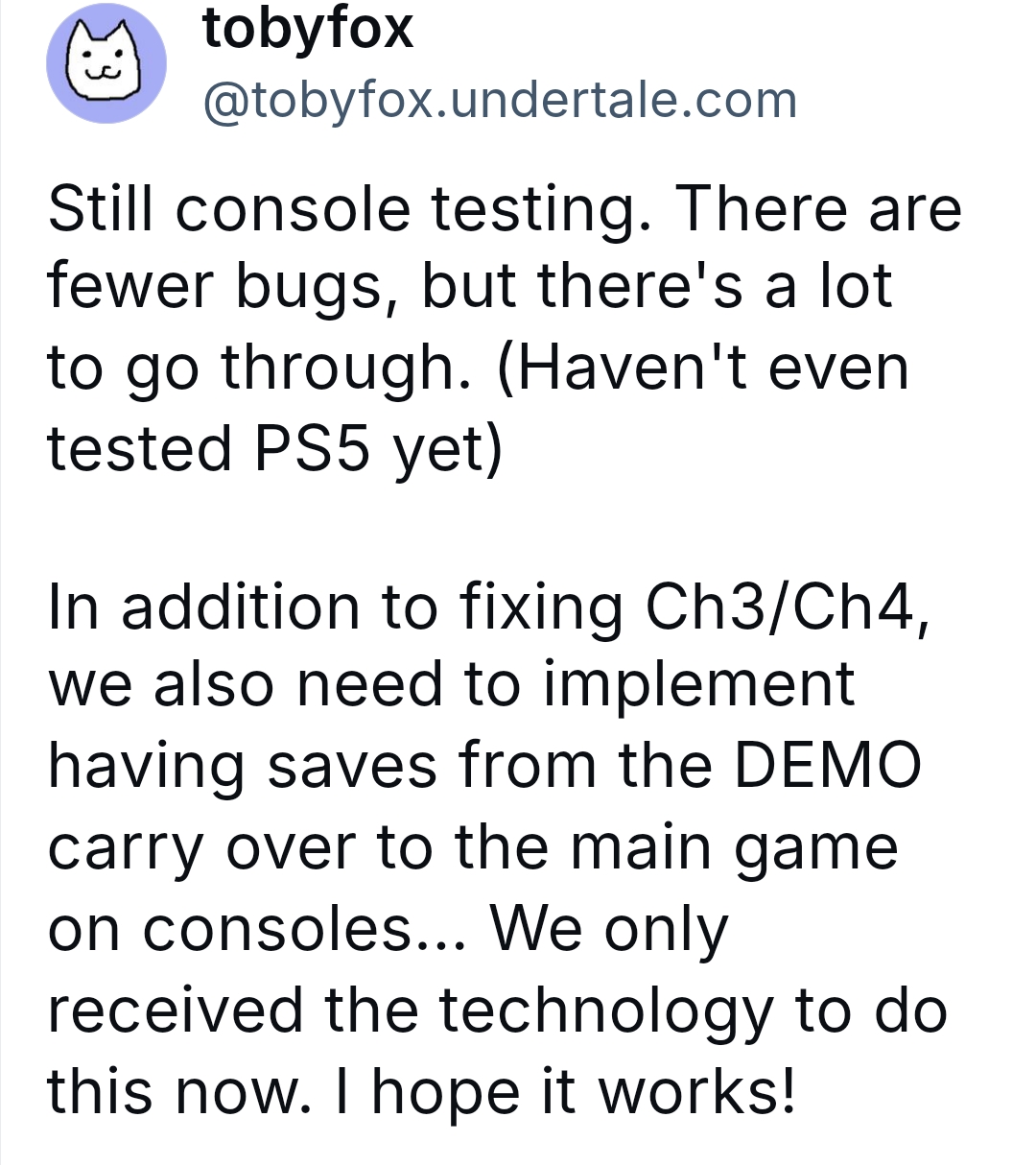Click the line 'received the technology to do'
The width and height of the screenshot is (1036, 1165).
497,1010
